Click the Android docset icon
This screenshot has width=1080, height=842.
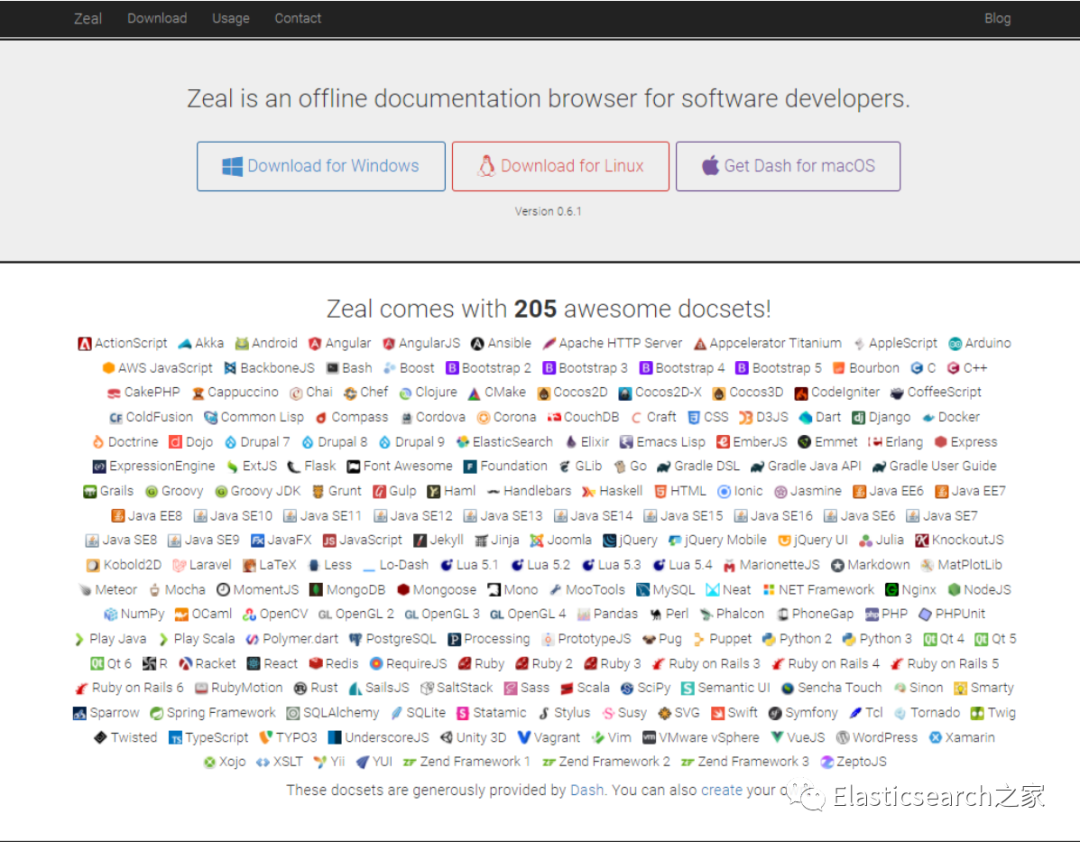(242, 344)
